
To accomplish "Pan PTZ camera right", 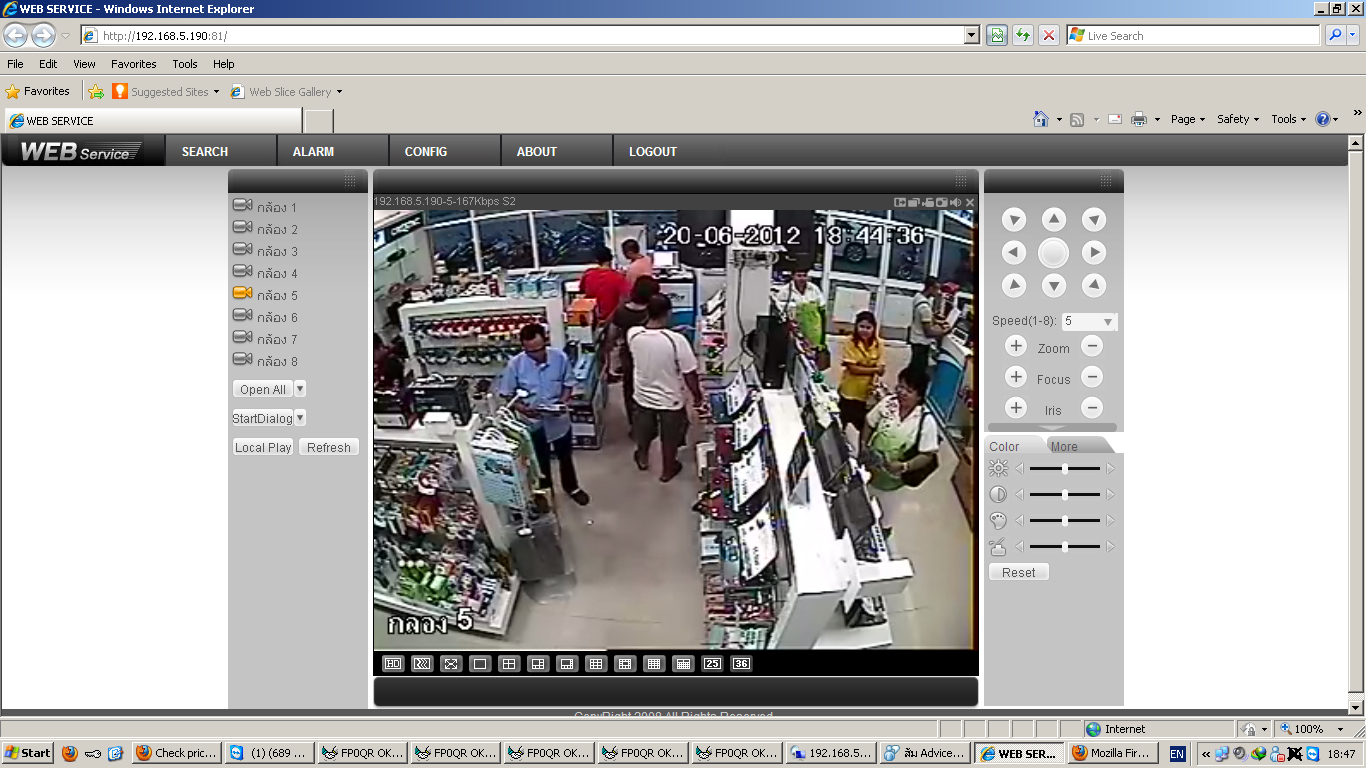I will (x=1094, y=253).
